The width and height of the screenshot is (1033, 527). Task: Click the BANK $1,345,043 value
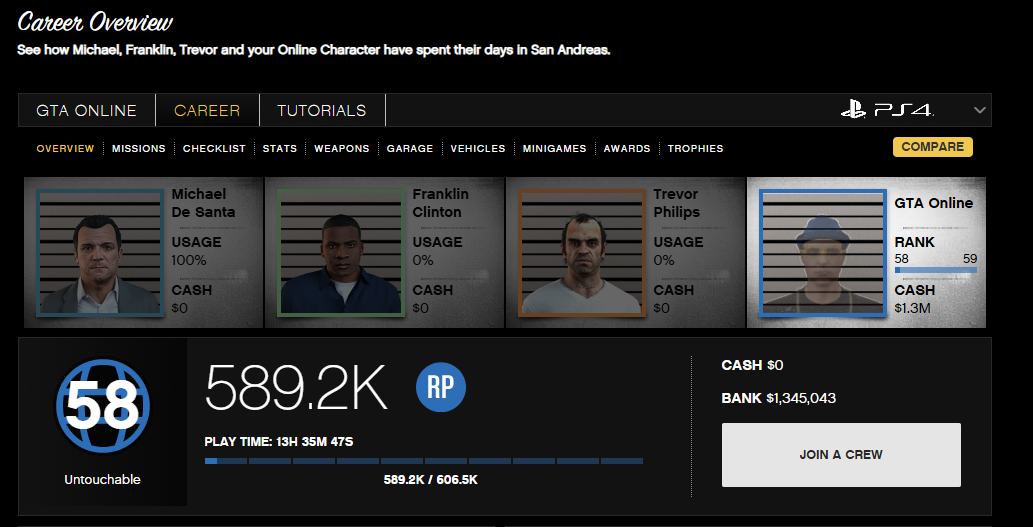pos(779,399)
